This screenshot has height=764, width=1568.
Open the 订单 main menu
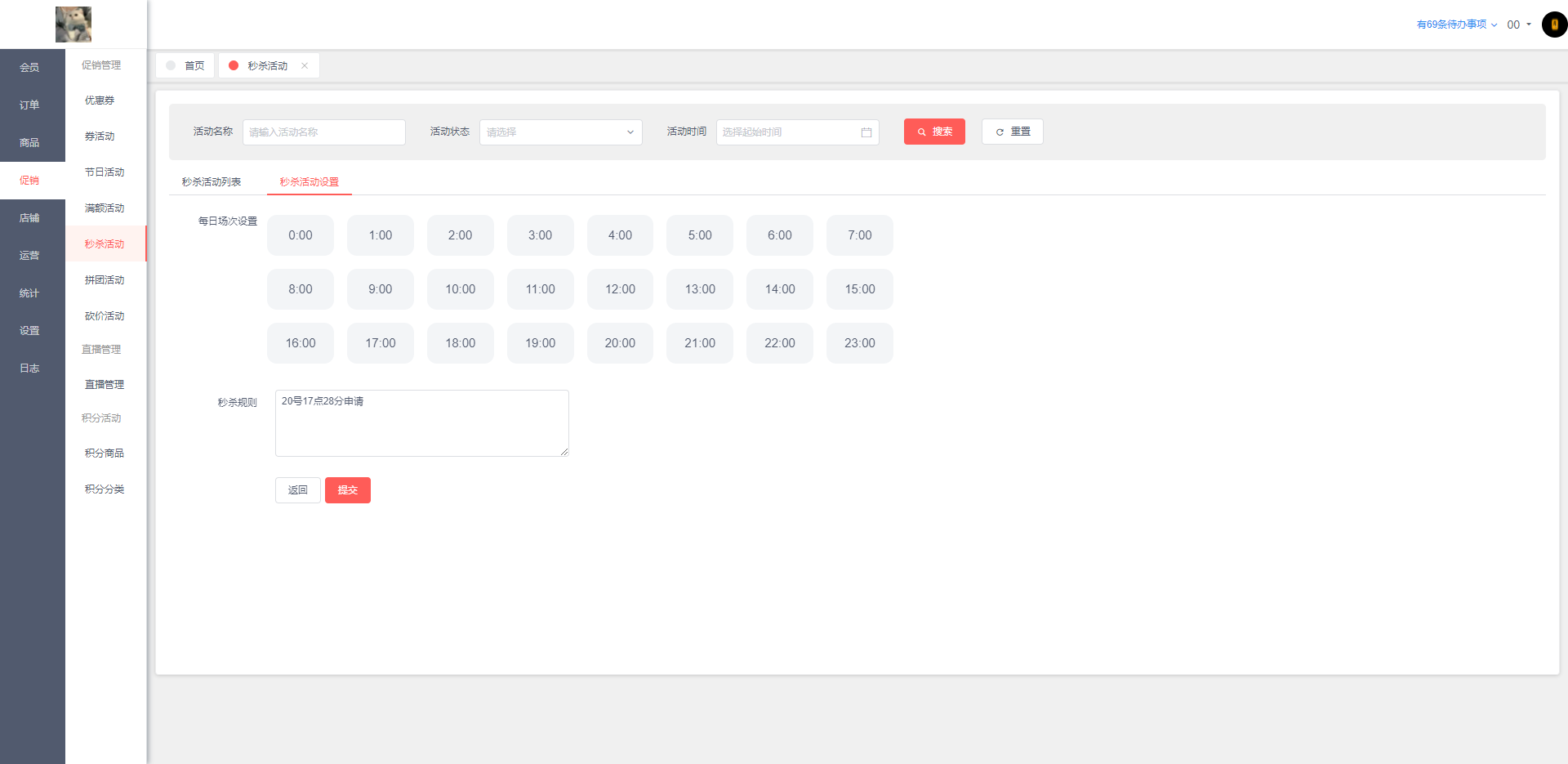(x=33, y=105)
